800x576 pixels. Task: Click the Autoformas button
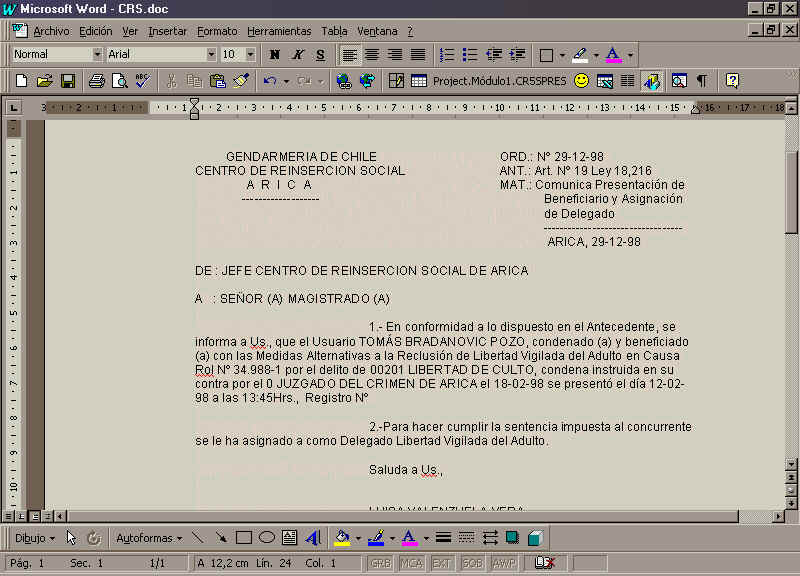[148, 538]
